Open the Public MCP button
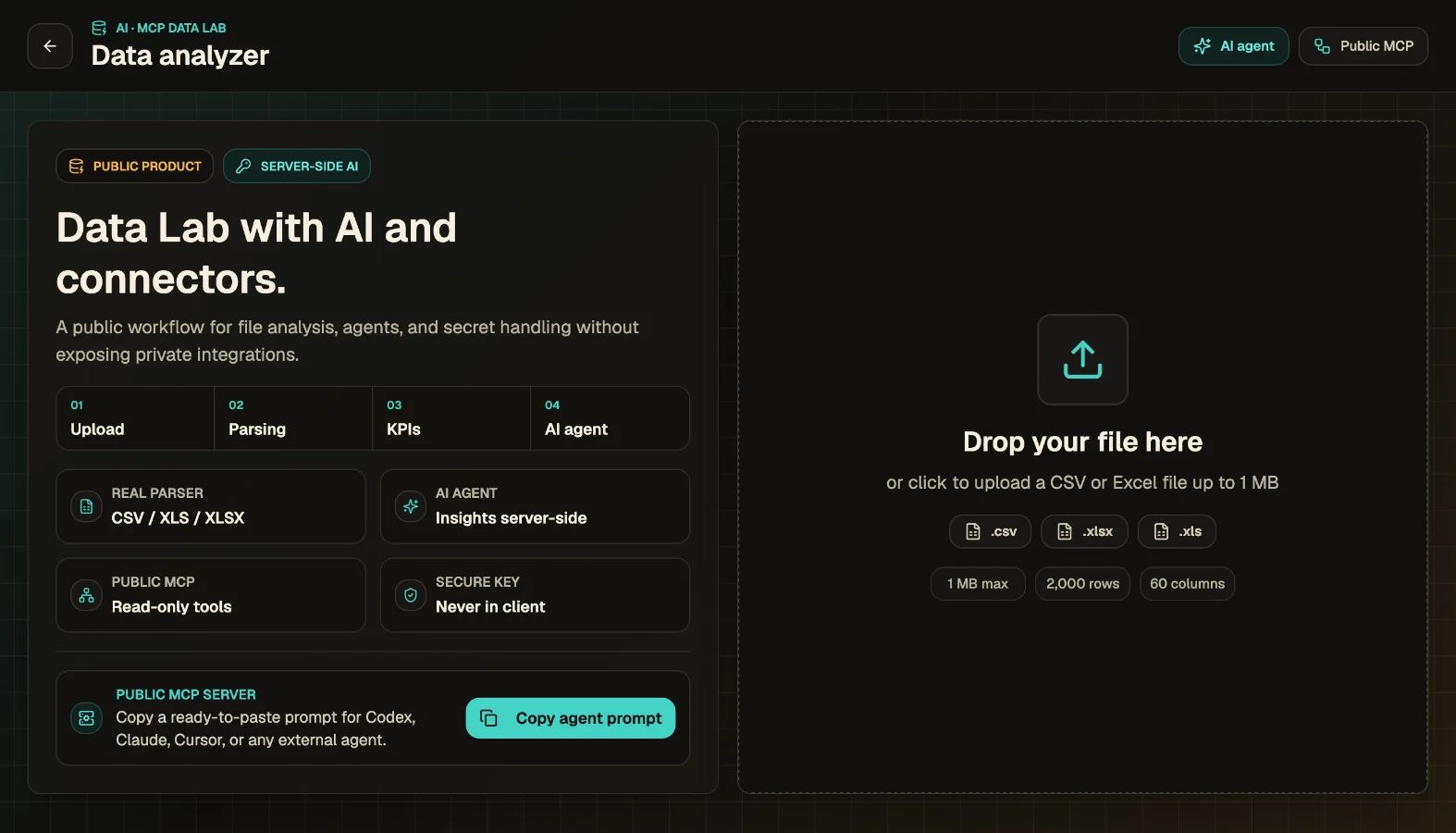 [x=1363, y=46]
